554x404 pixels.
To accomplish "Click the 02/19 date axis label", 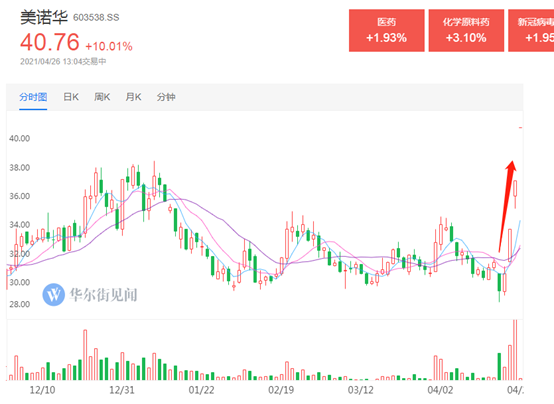I will pos(281,390).
